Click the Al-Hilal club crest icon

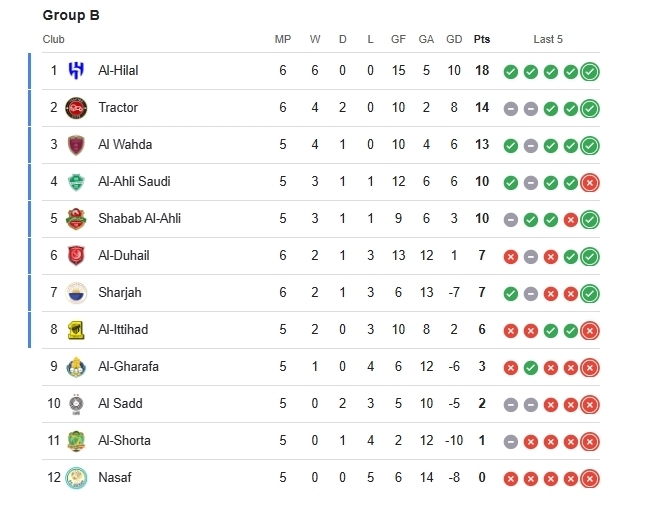(x=76, y=71)
